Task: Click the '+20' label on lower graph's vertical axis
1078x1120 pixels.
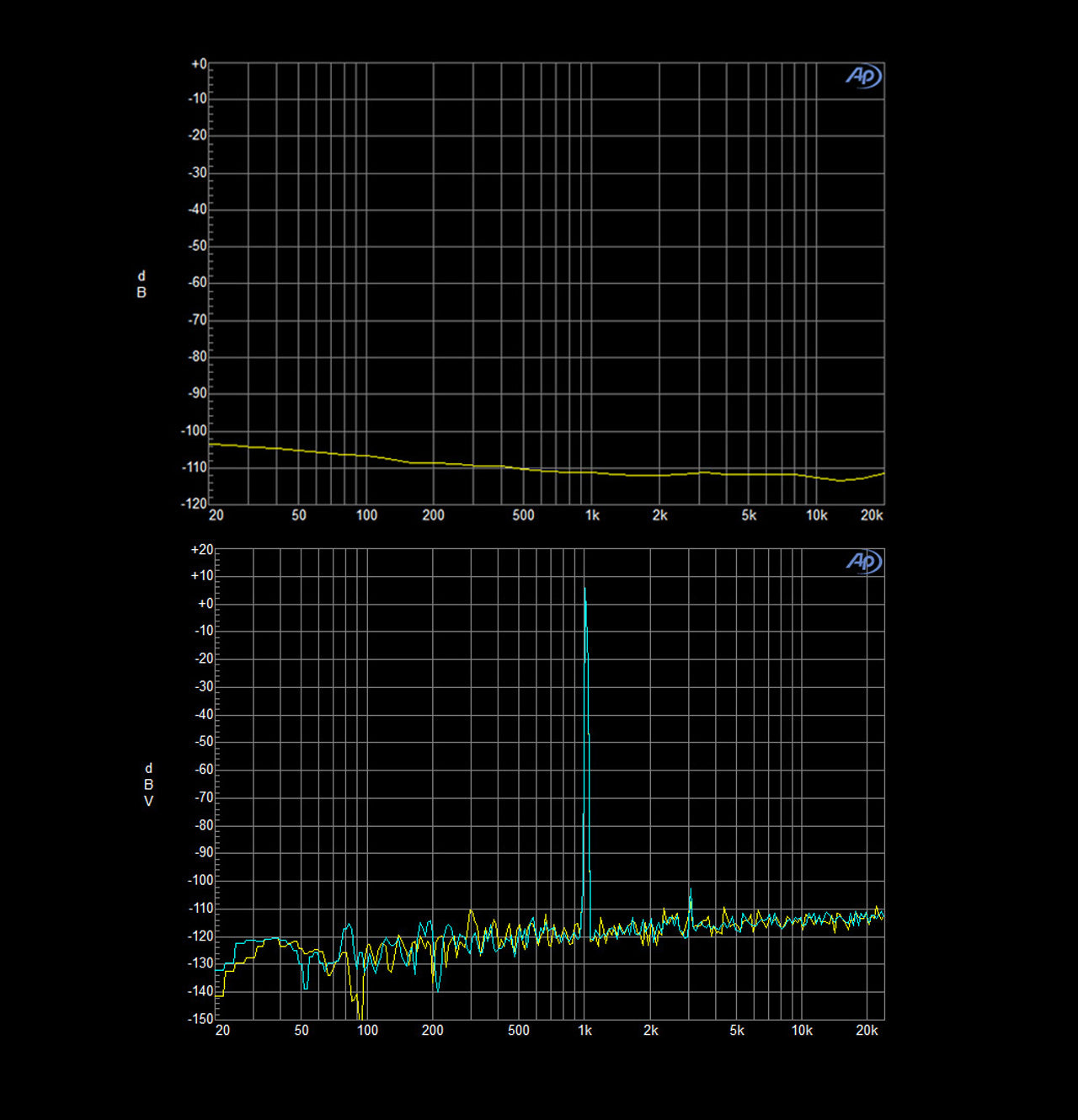Action: pos(202,550)
